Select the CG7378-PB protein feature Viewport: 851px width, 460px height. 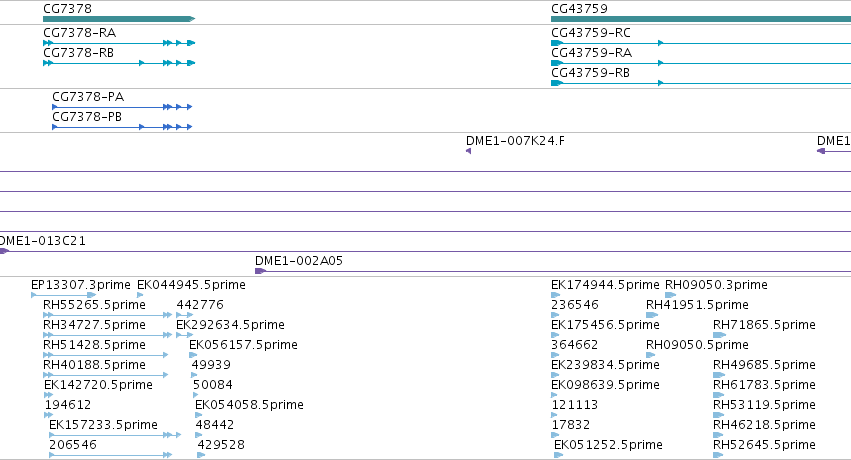pyautogui.click(x=122, y=127)
